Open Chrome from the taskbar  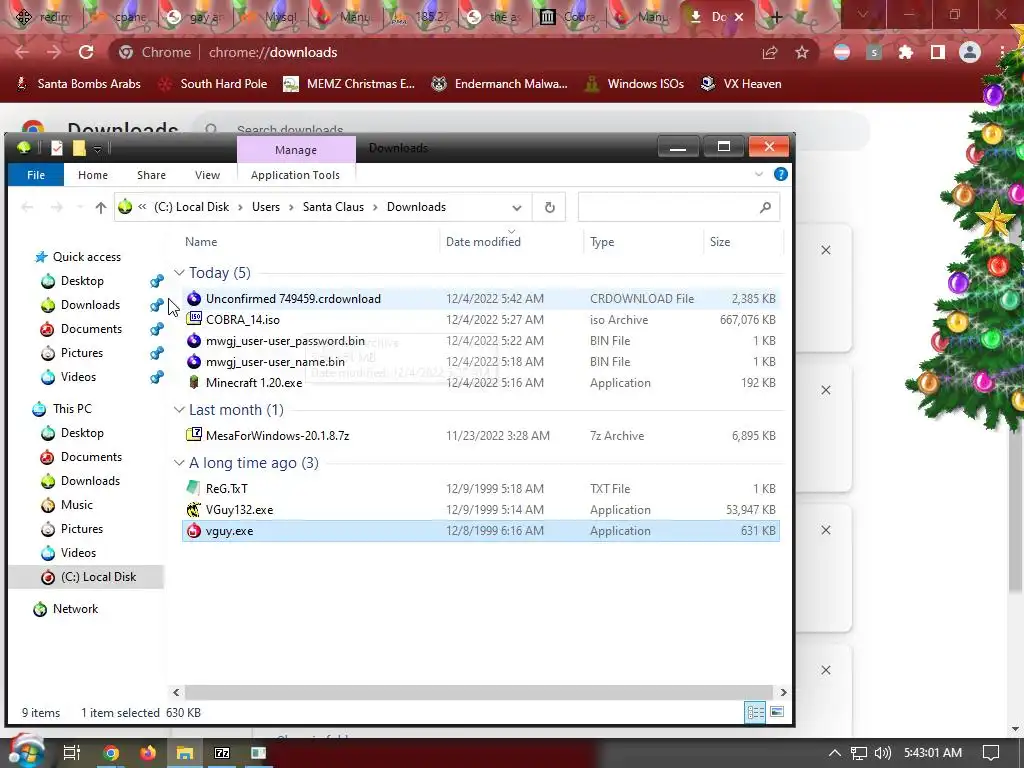click(x=111, y=753)
